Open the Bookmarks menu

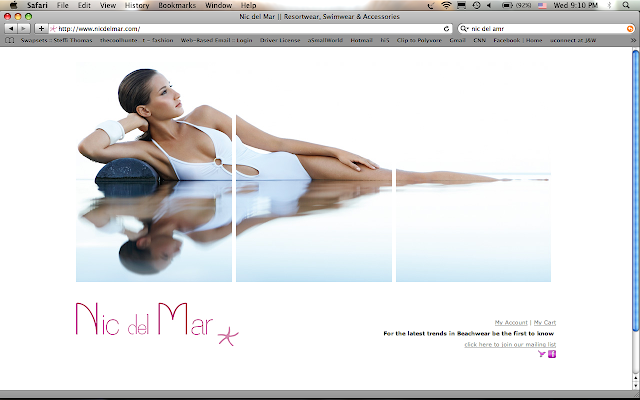pyautogui.click(x=177, y=5)
